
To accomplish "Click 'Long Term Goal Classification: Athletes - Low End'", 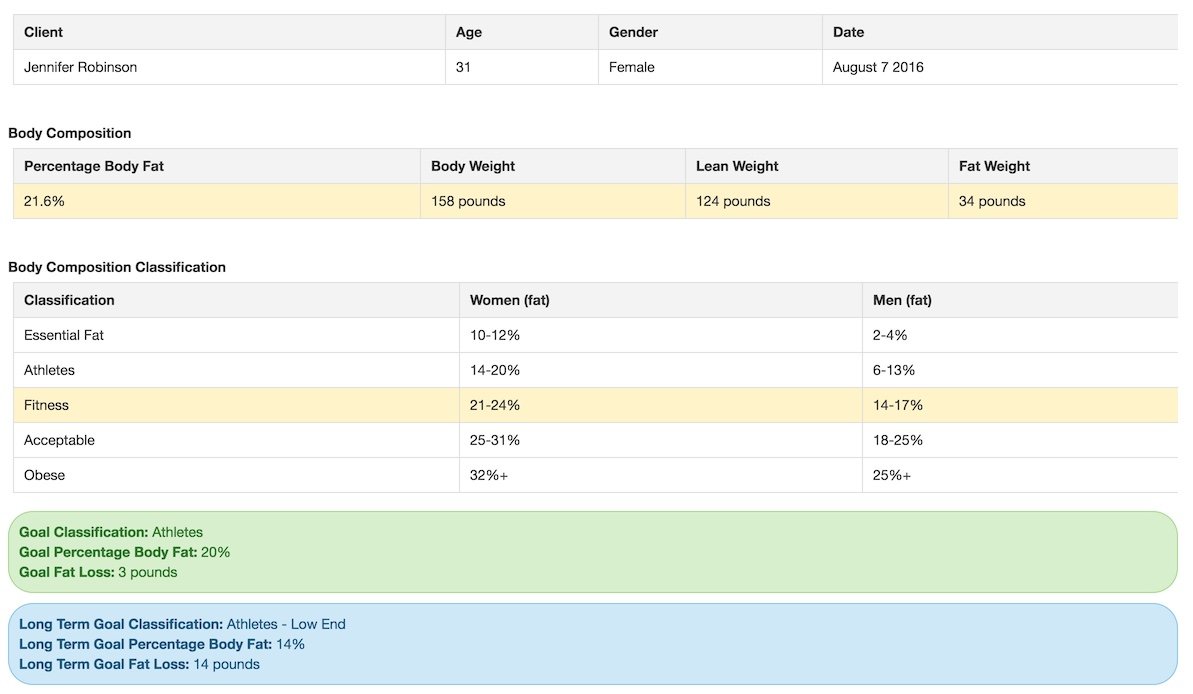I will point(183,624).
